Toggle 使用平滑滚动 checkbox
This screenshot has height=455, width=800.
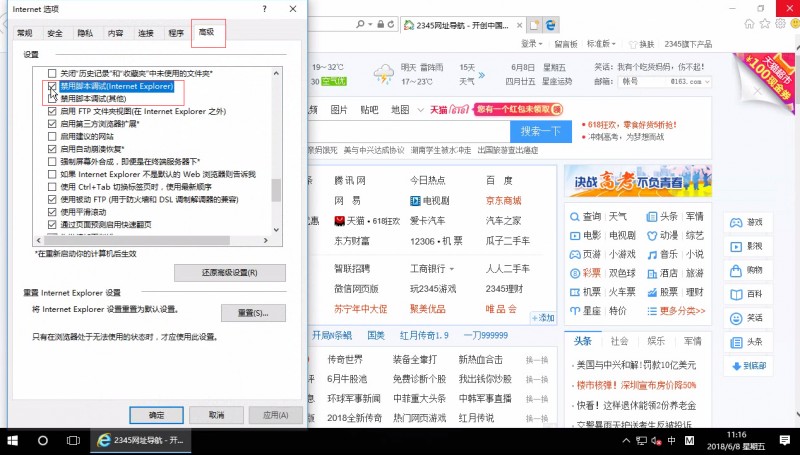click(52, 212)
